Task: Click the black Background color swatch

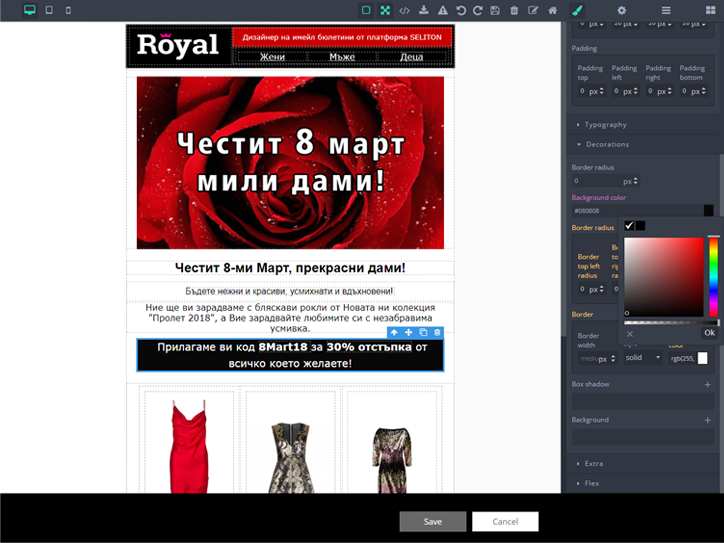Action: pyautogui.click(x=708, y=211)
